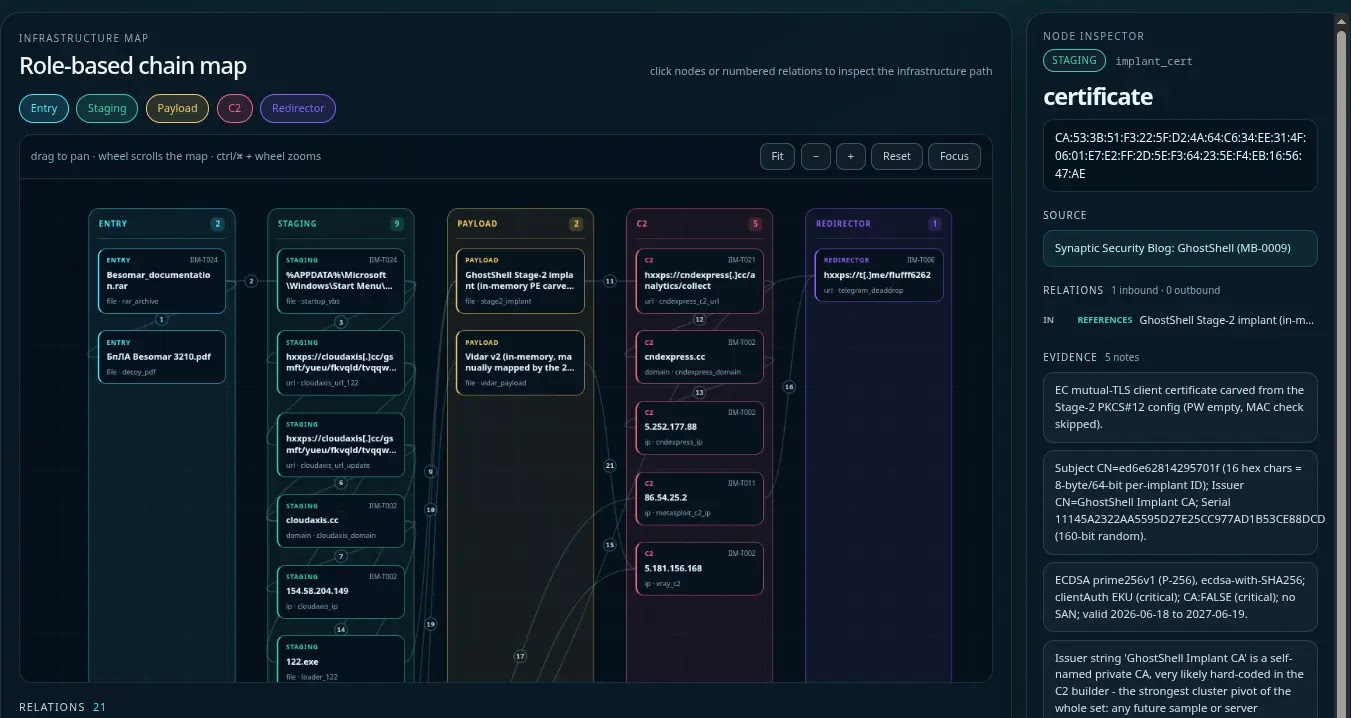Toggle the C2 role filter chip

234,108
